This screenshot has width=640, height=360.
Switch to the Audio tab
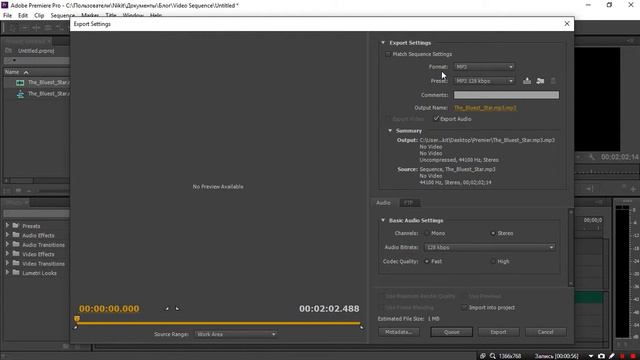[x=383, y=202]
